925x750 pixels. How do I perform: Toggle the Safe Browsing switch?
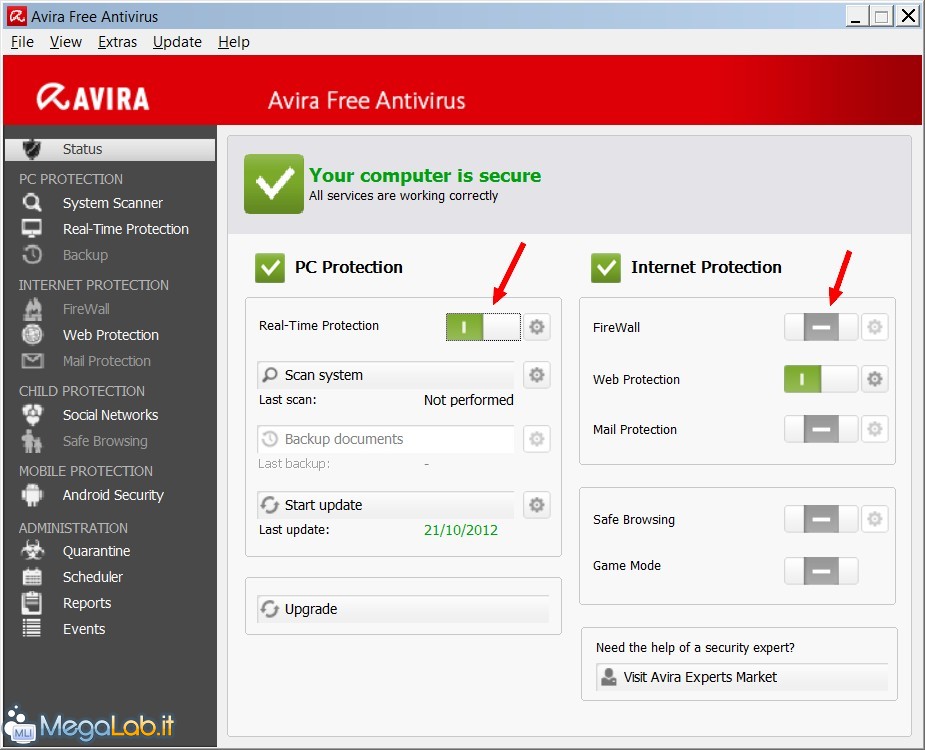pos(821,519)
